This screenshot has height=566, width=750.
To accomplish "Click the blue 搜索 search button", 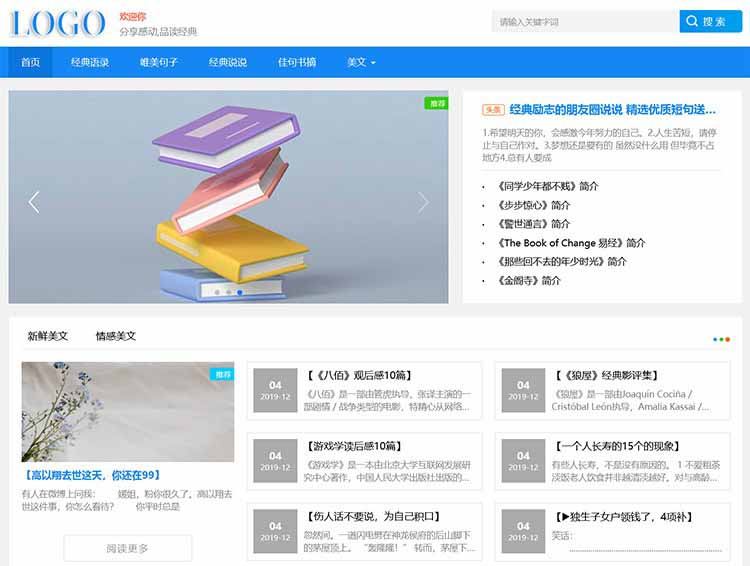I will tap(704, 22).
